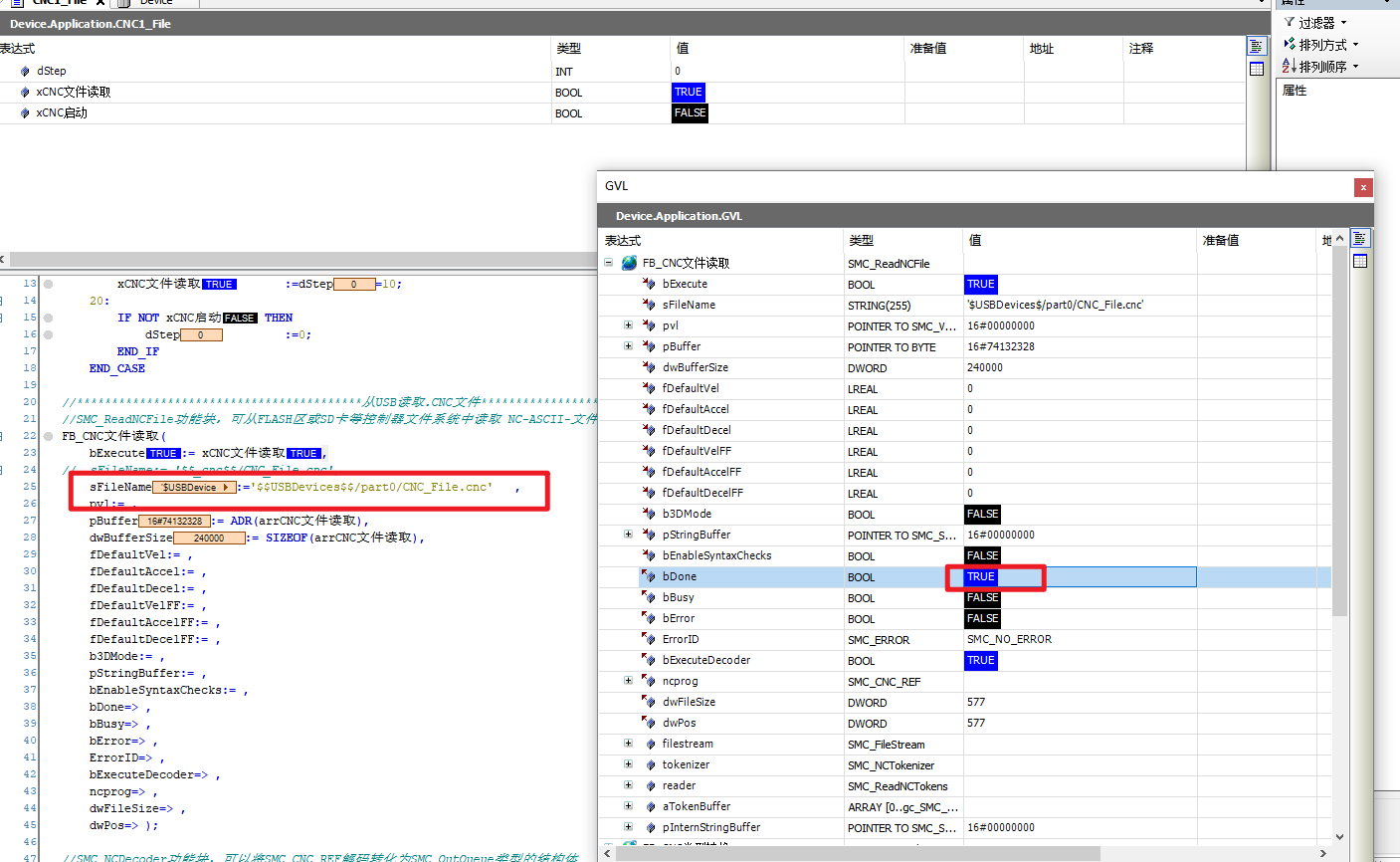Expand the filestream node

point(628,744)
